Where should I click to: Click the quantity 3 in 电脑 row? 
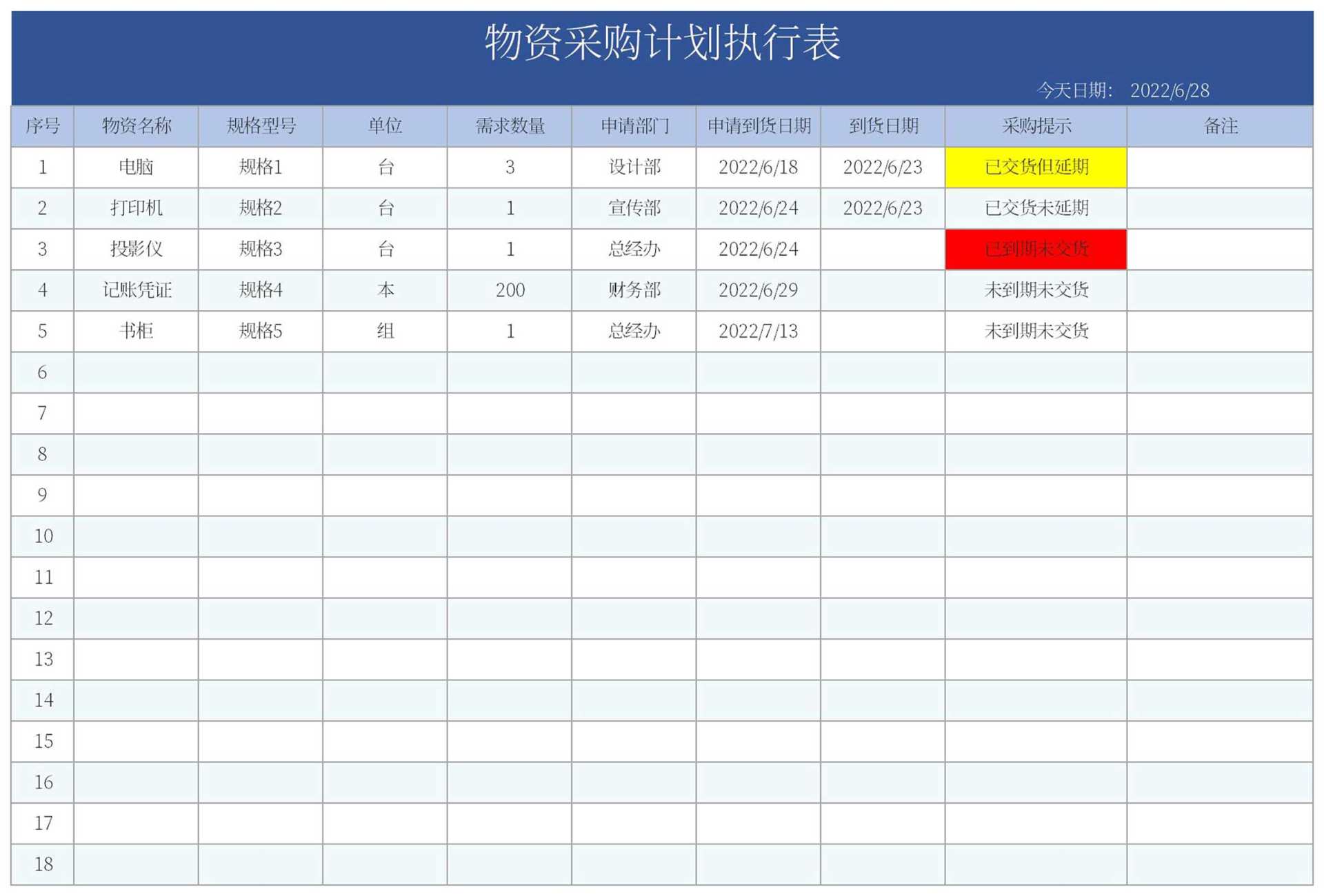pos(510,167)
